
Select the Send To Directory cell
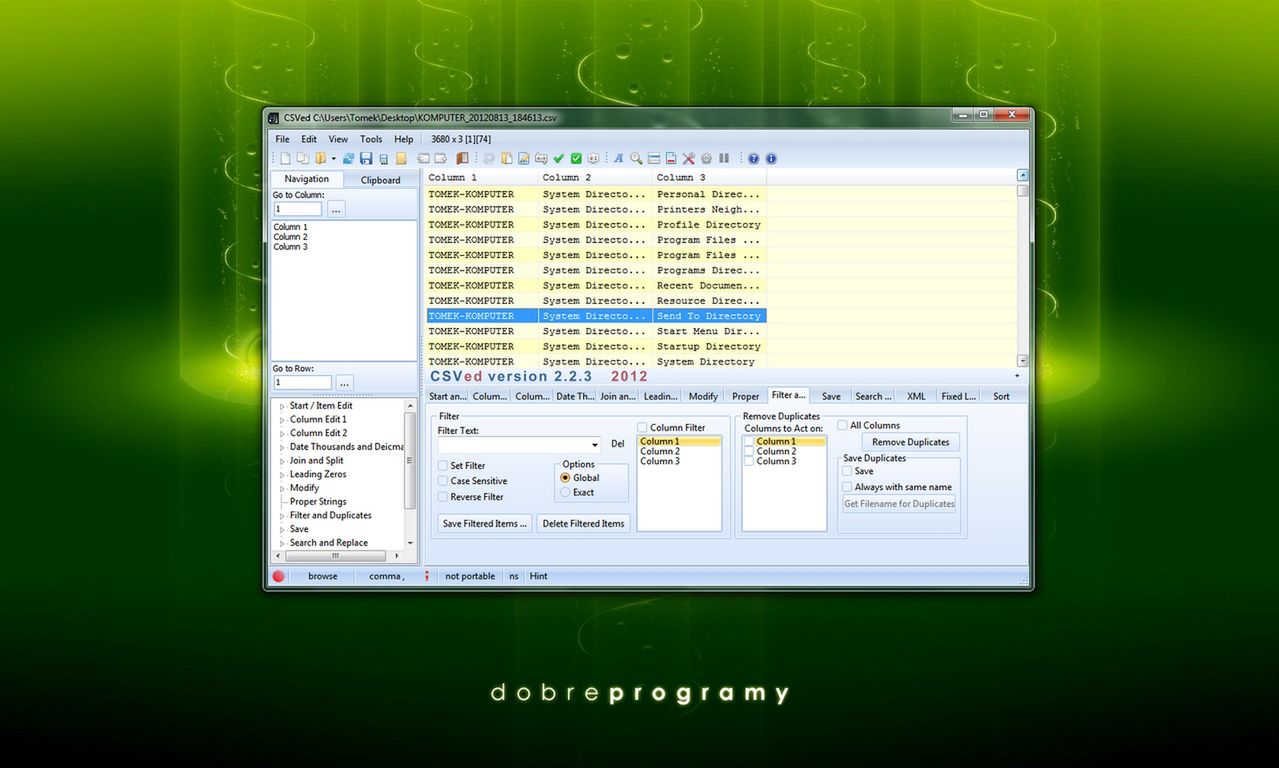709,316
